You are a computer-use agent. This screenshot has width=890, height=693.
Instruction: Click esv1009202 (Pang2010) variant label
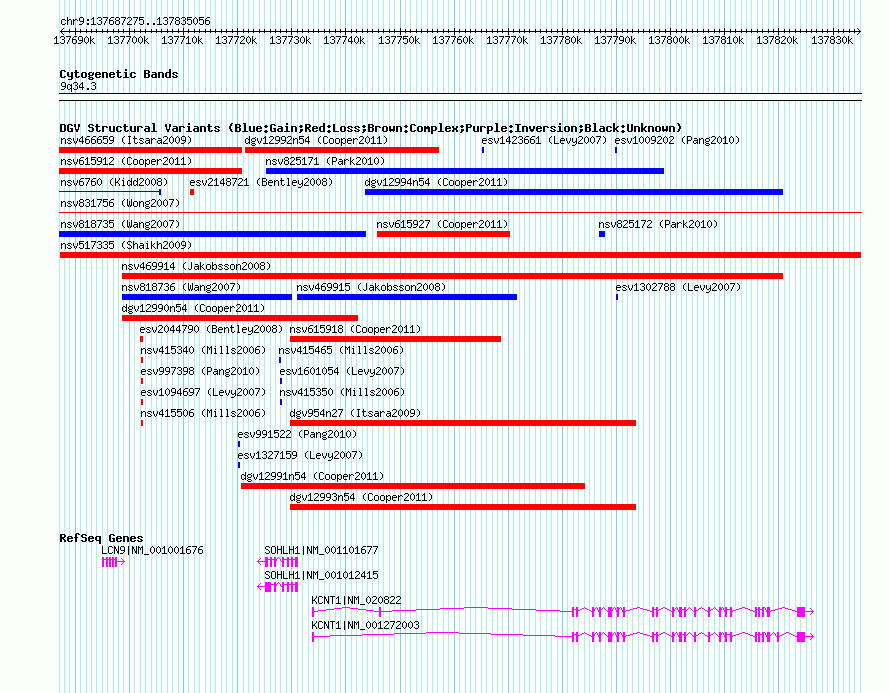tap(678, 140)
